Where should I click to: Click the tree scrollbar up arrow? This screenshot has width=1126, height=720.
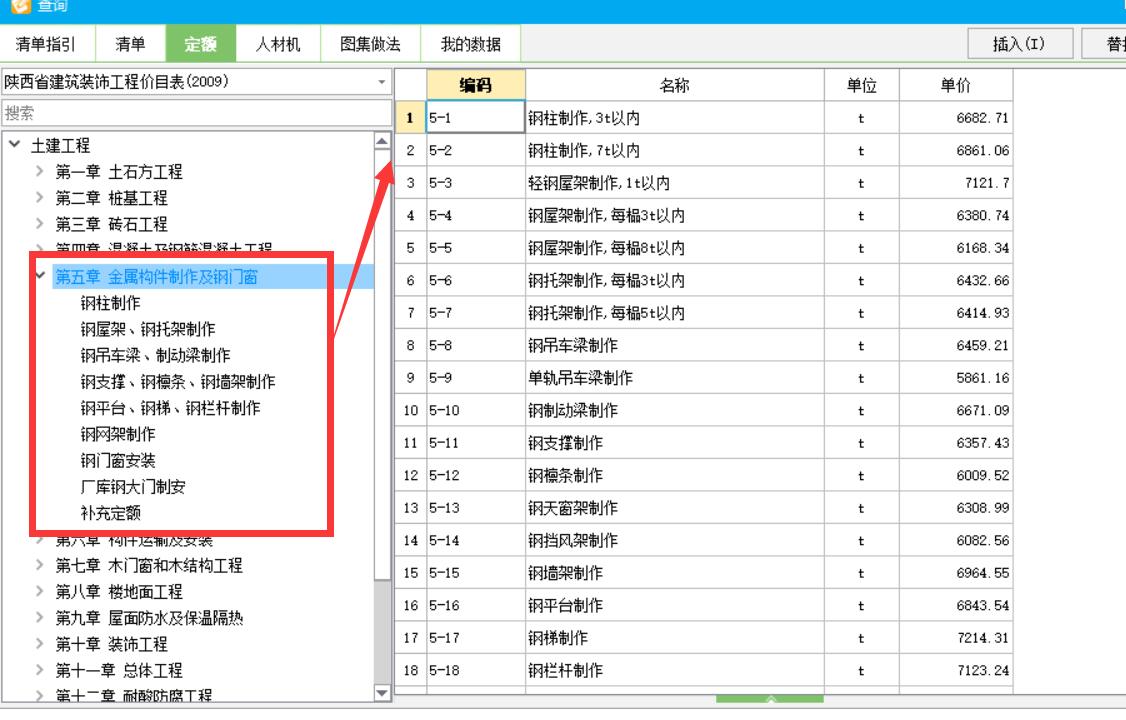click(382, 141)
